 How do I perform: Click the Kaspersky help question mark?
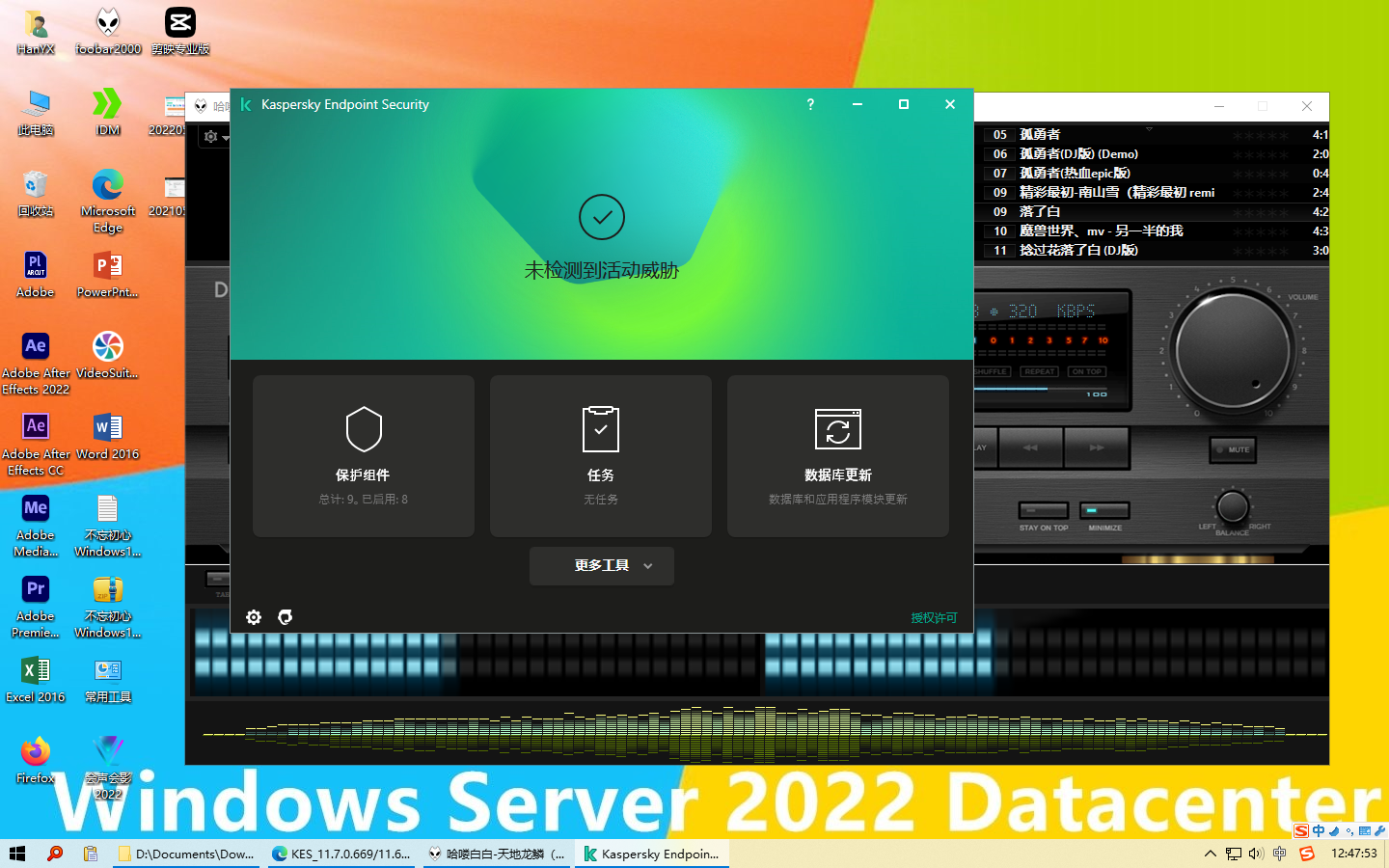pyautogui.click(x=810, y=104)
